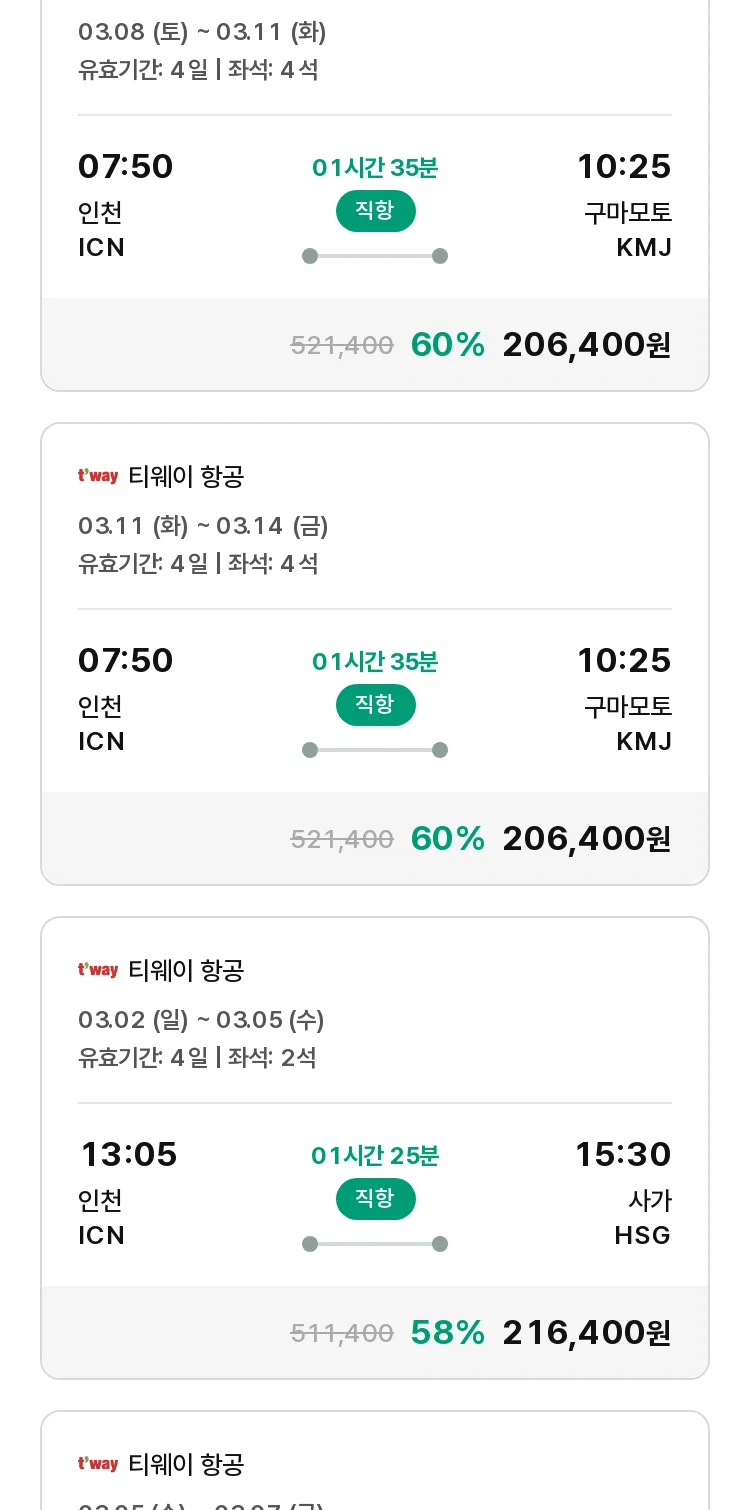Tap t'way logo on bottom partial card

tap(98, 1464)
